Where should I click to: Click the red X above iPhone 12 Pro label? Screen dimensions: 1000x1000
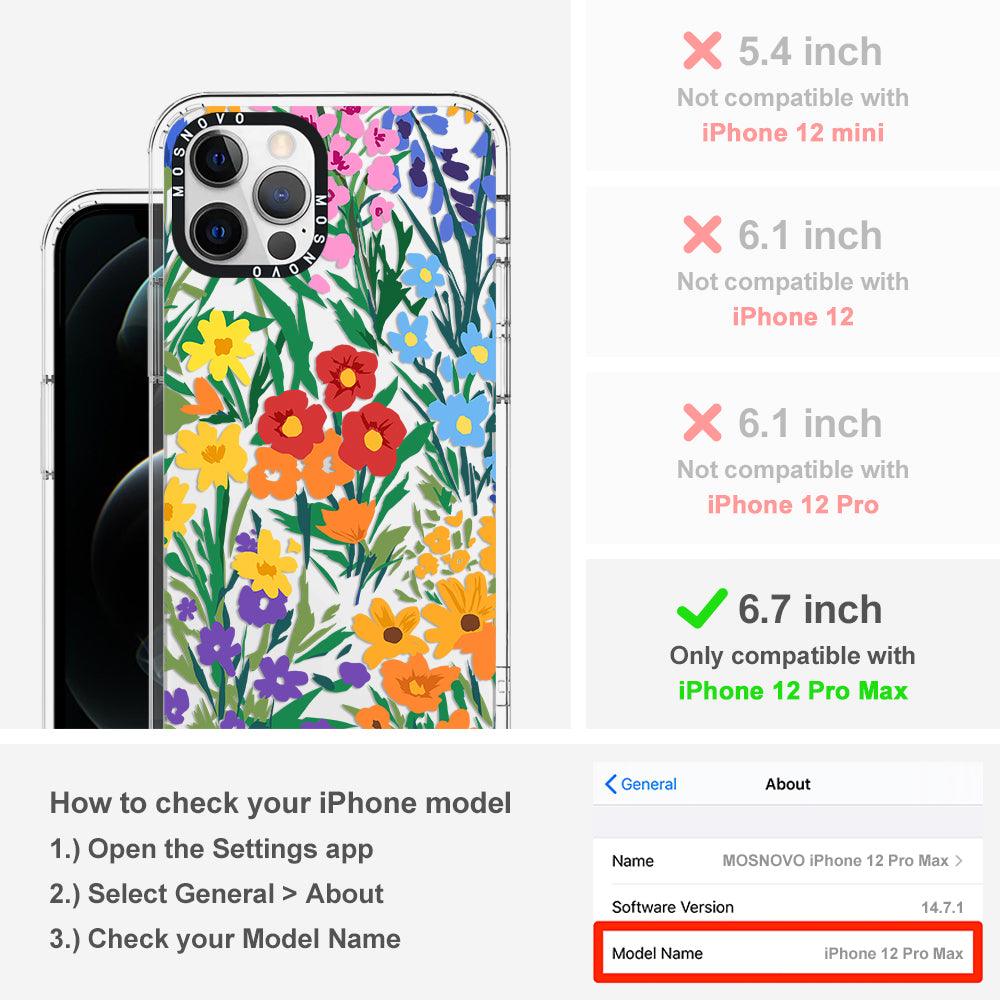pos(702,422)
